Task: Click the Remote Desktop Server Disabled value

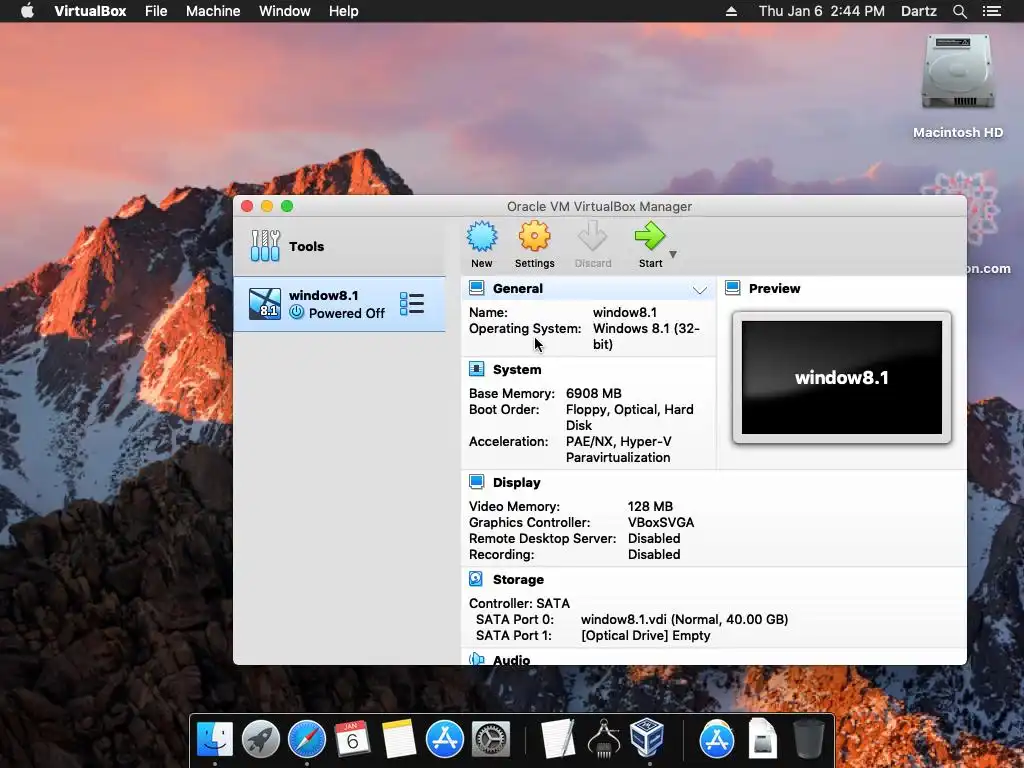Action: click(654, 538)
